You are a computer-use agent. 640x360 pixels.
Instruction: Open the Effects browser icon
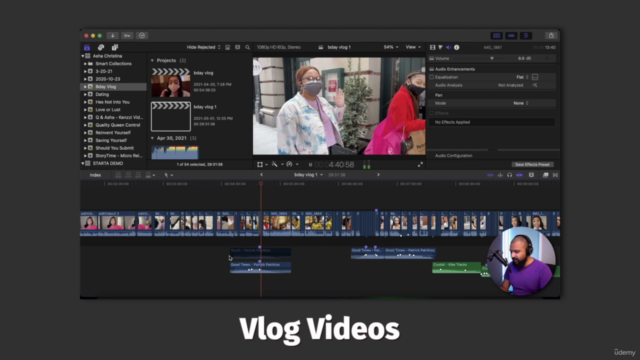tap(546, 175)
